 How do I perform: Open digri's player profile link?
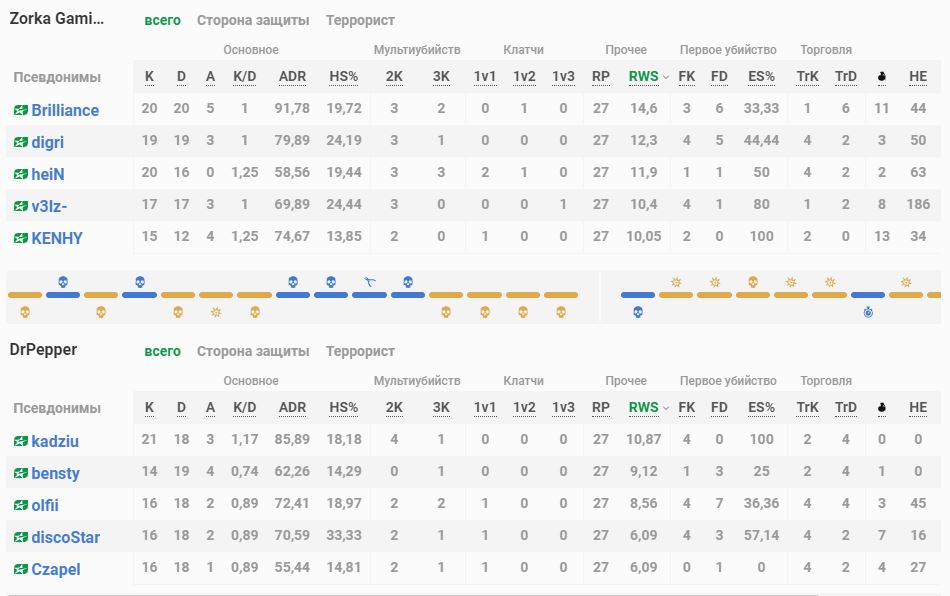tap(47, 142)
